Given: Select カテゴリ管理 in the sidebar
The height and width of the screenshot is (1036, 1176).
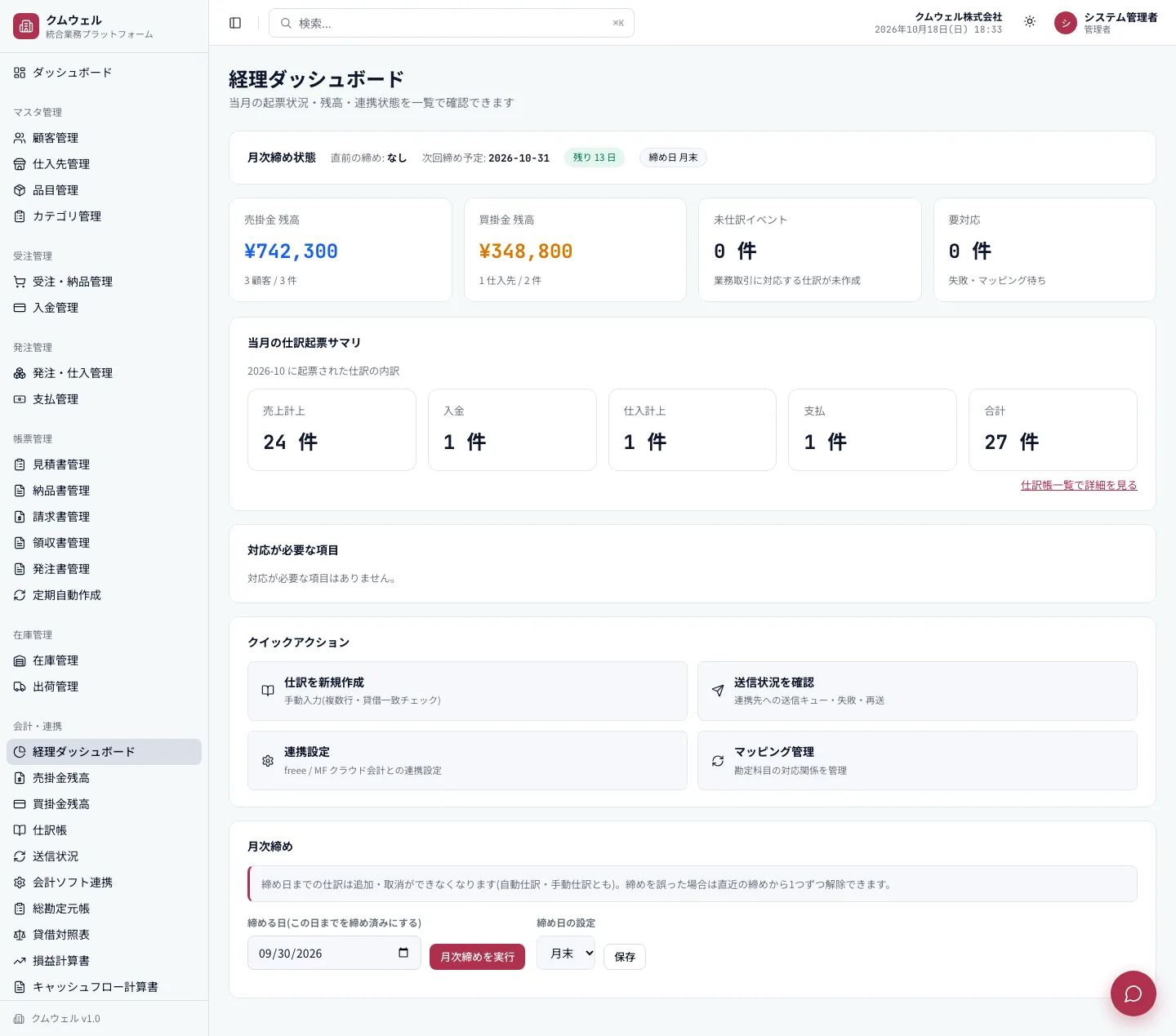Looking at the screenshot, I should pos(104,216).
